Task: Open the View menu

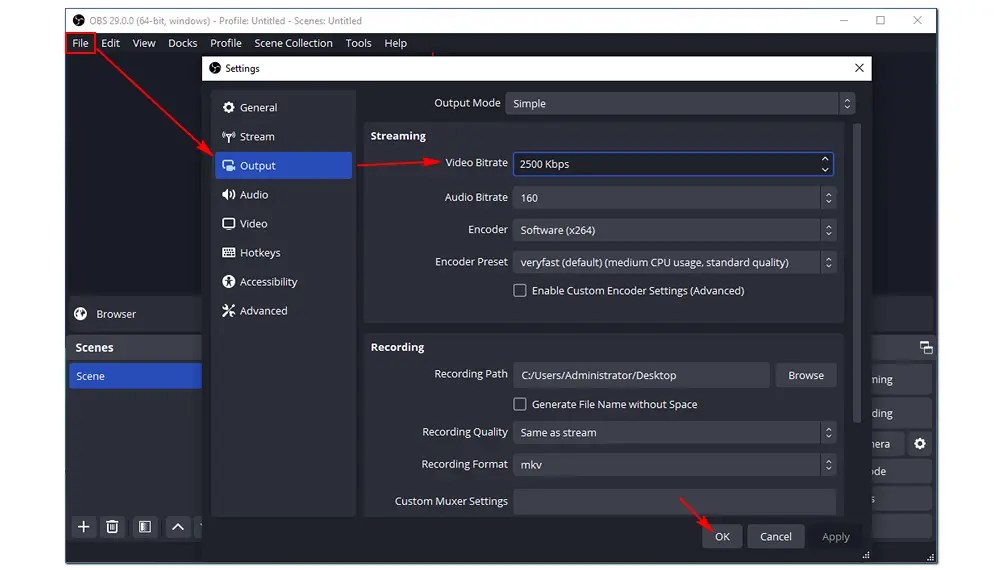Action: point(144,43)
